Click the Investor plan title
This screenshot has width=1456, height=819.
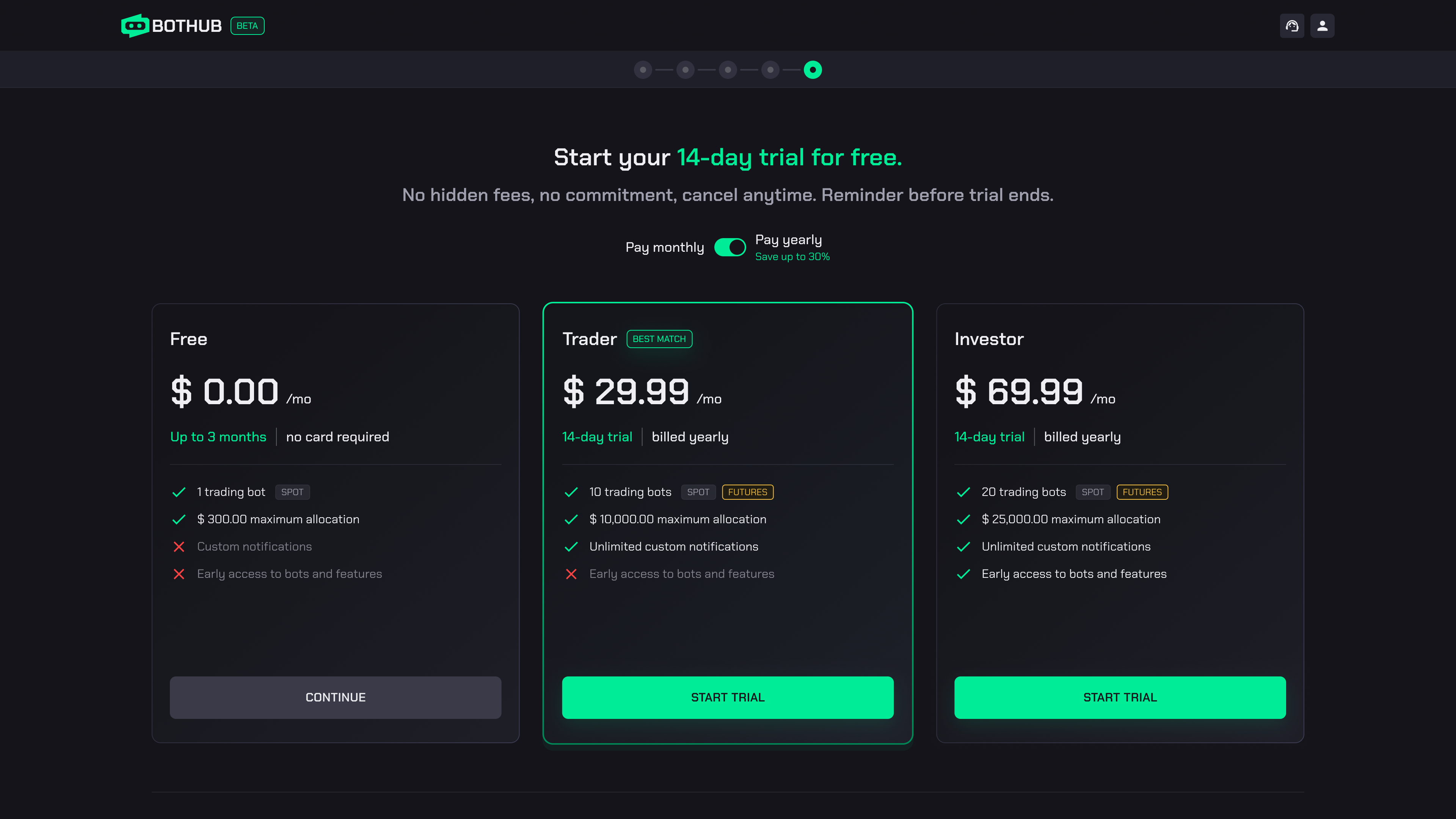point(988,339)
